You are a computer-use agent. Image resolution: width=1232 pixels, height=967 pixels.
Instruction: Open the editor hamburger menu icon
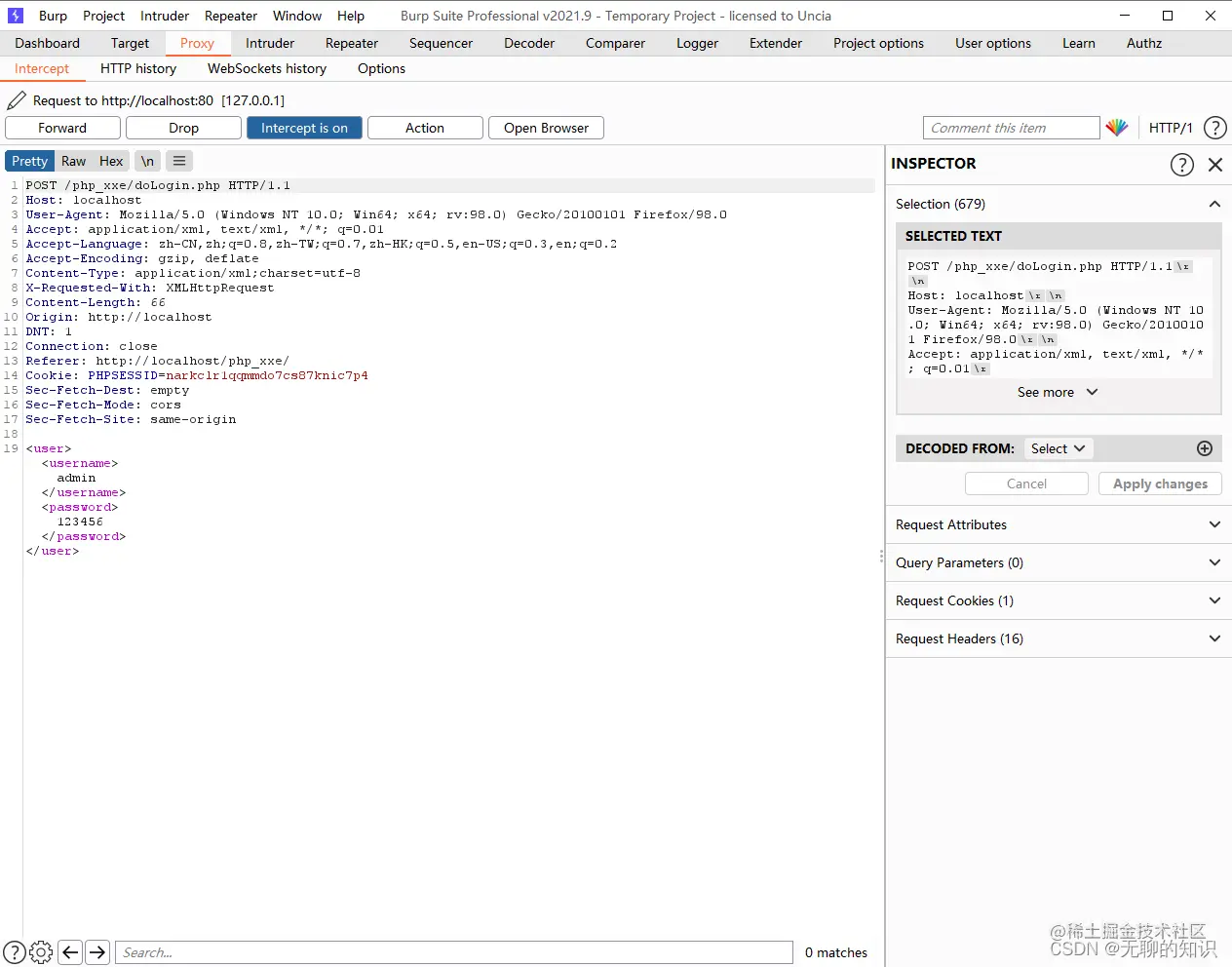coord(179,161)
